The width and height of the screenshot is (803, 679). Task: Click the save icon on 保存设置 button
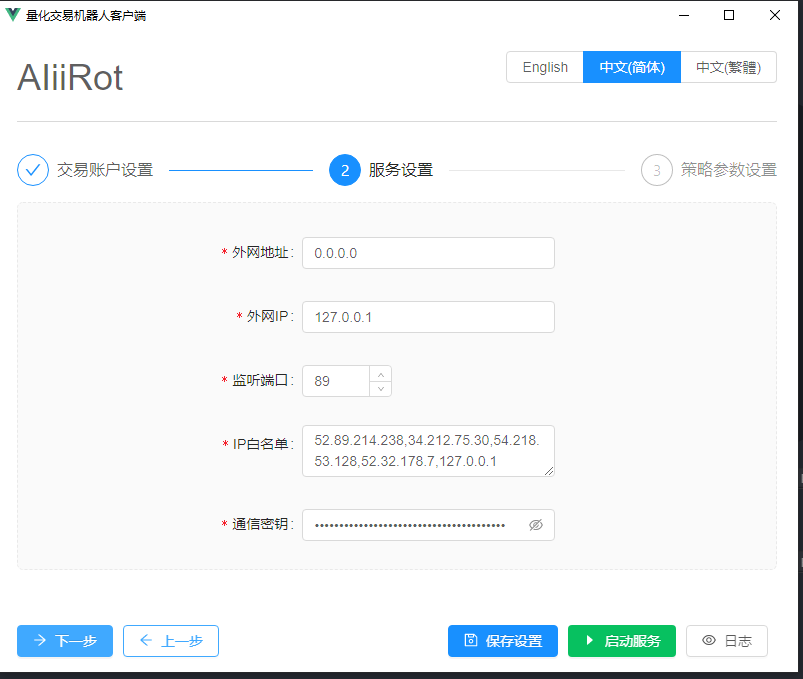[470, 641]
